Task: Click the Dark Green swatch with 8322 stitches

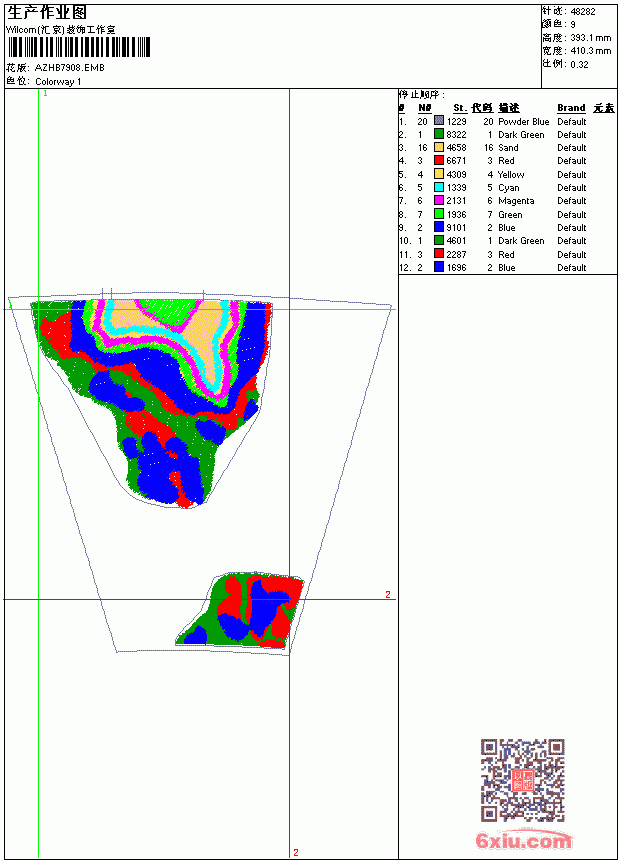Action: click(439, 134)
